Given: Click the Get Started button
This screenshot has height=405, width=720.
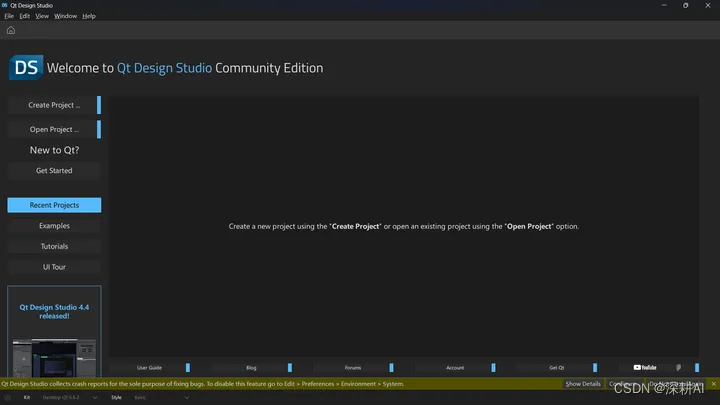Looking at the screenshot, I should (54, 171).
